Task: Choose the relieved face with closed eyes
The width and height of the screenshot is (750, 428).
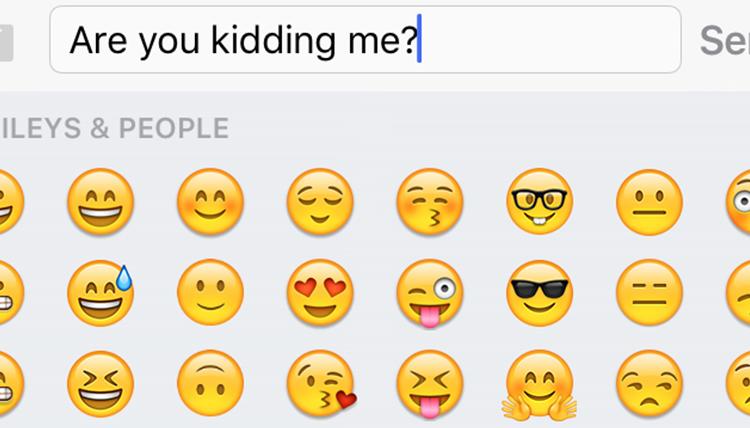Action: (320, 201)
